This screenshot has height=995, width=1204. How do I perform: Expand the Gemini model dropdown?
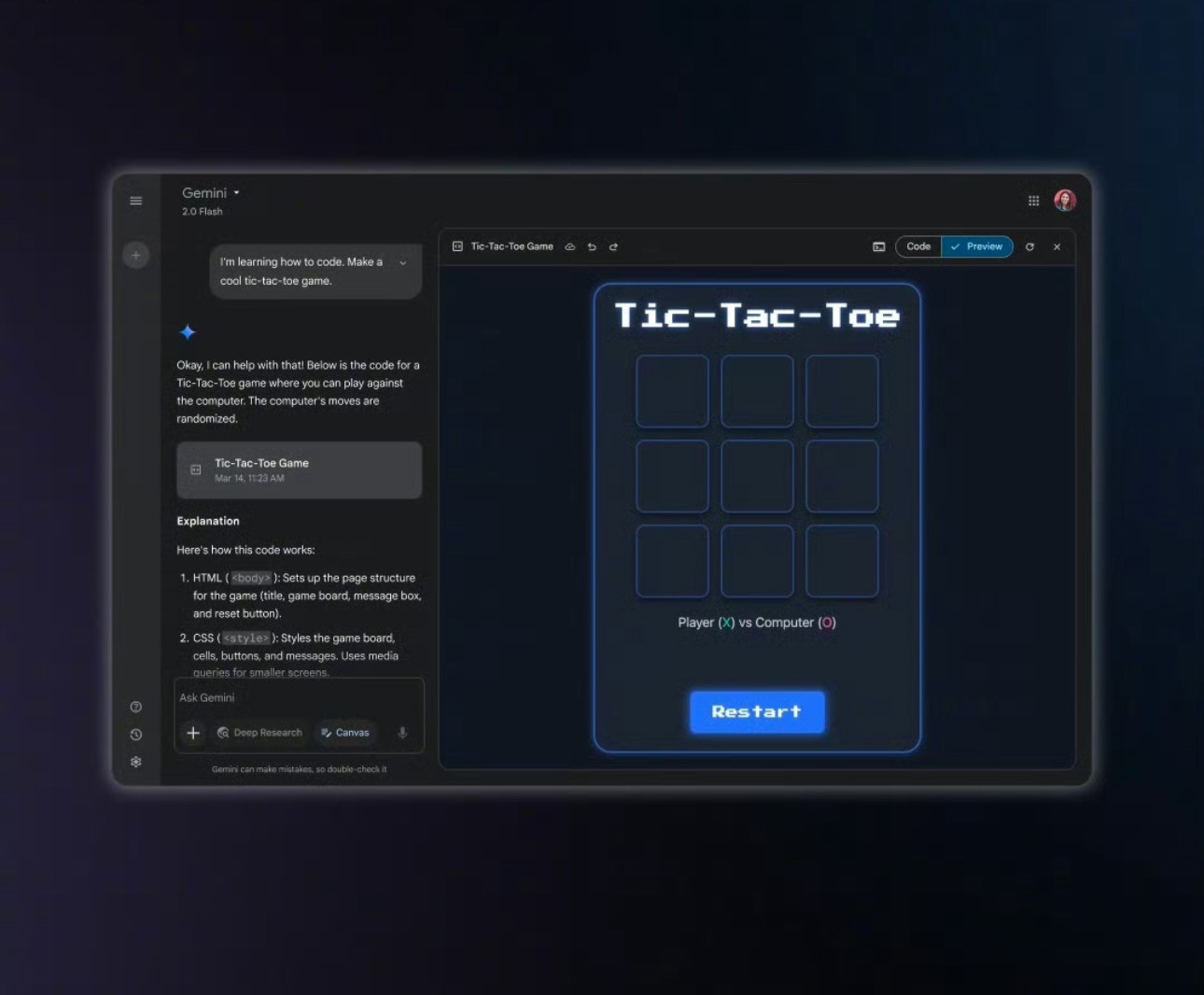tap(211, 193)
